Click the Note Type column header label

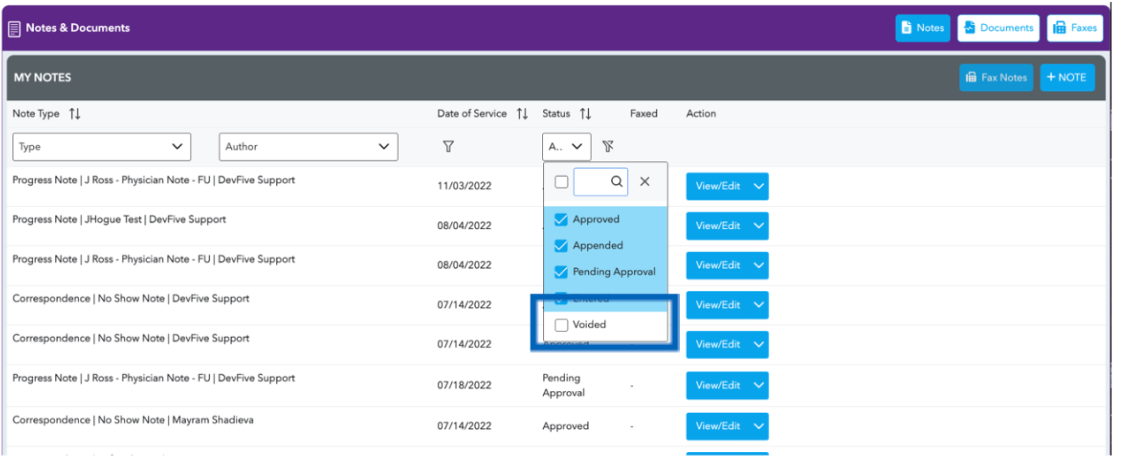pos(36,113)
